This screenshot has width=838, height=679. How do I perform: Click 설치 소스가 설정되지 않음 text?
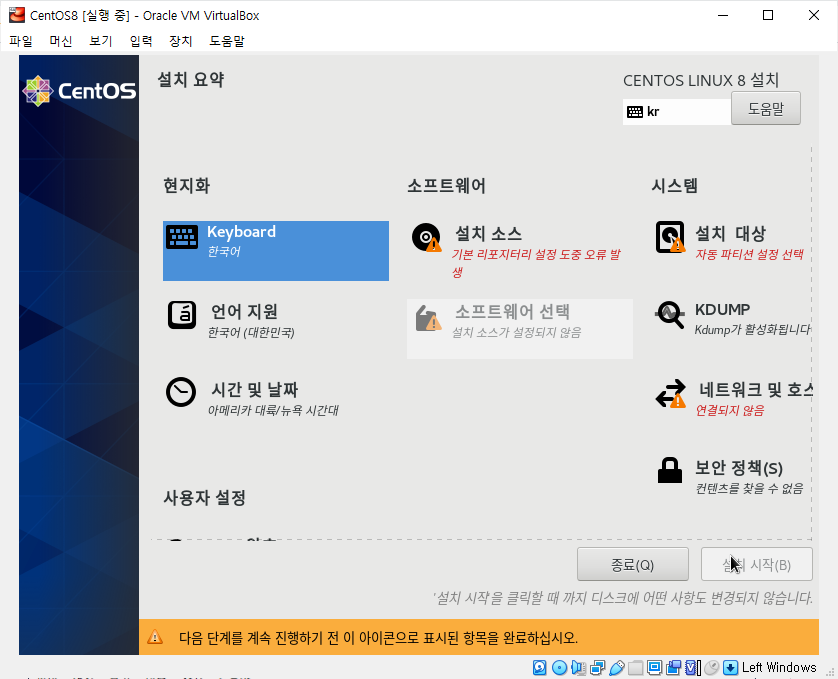coord(516,333)
